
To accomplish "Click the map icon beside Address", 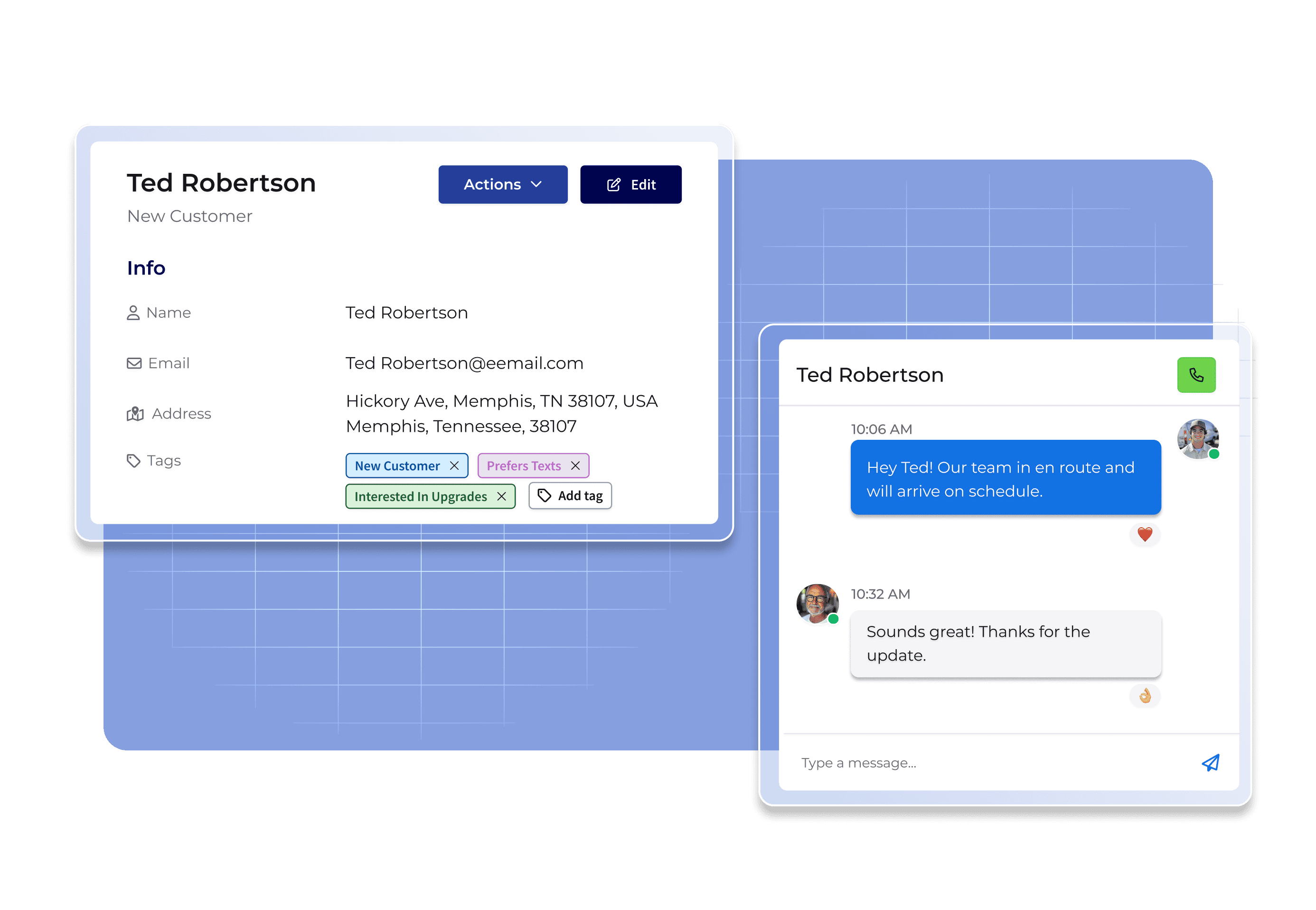I will click(135, 414).
